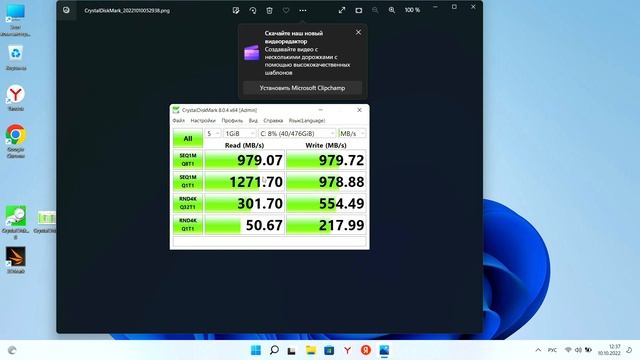Dismiss the Clipchamp promotion popup
This screenshot has width=640, height=360.
tap(358, 32)
